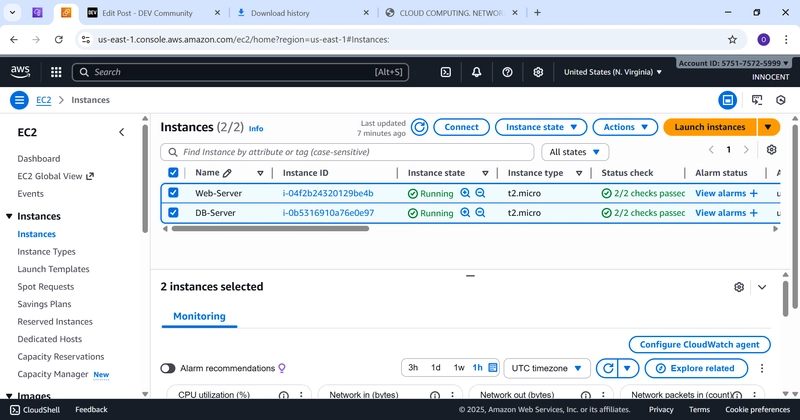Reload the browser page

pos(59,39)
